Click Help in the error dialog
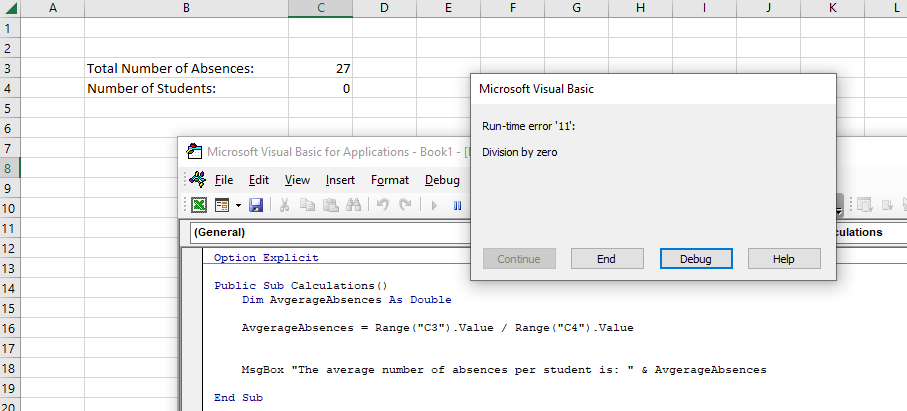The height and width of the screenshot is (411, 907). [784, 259]
